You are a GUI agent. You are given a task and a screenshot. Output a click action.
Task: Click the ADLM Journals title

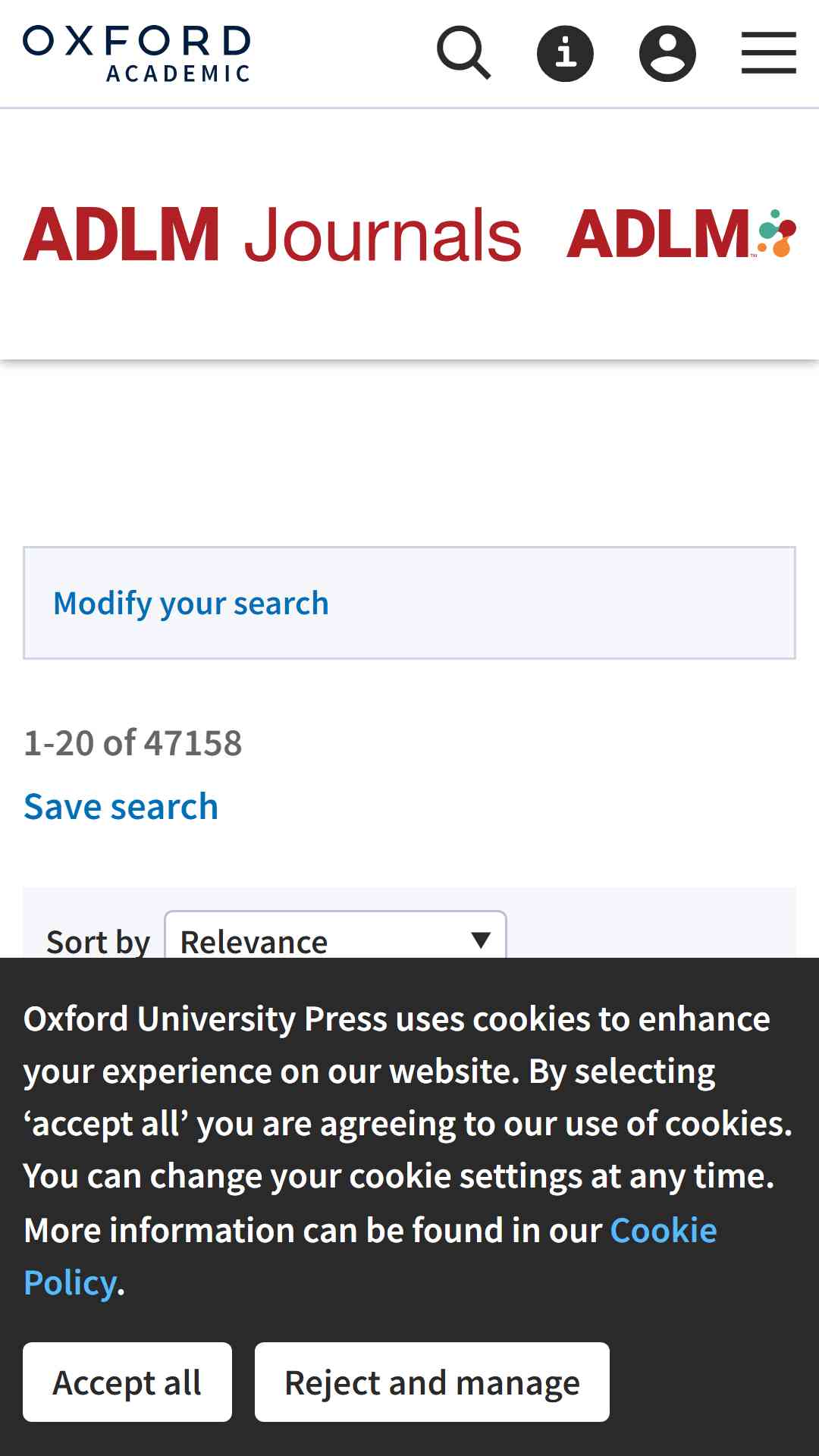(272, 234)
